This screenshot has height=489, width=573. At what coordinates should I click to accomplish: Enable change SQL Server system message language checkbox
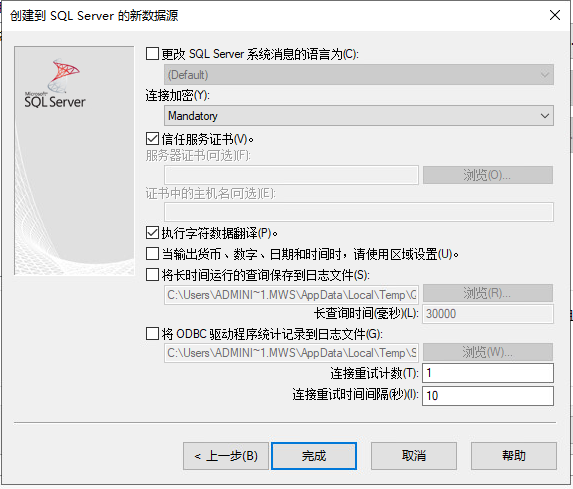(152, 53)
